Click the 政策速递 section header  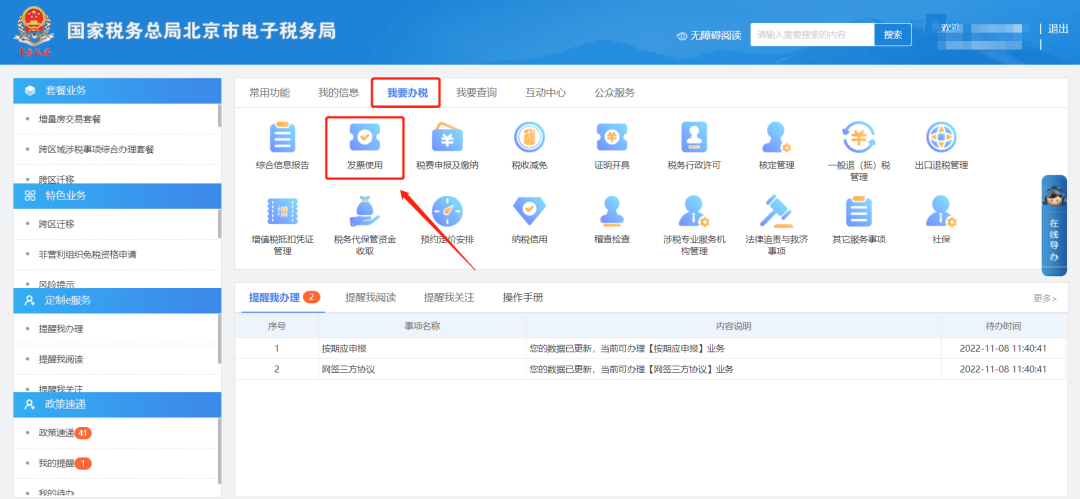[117, 405]
